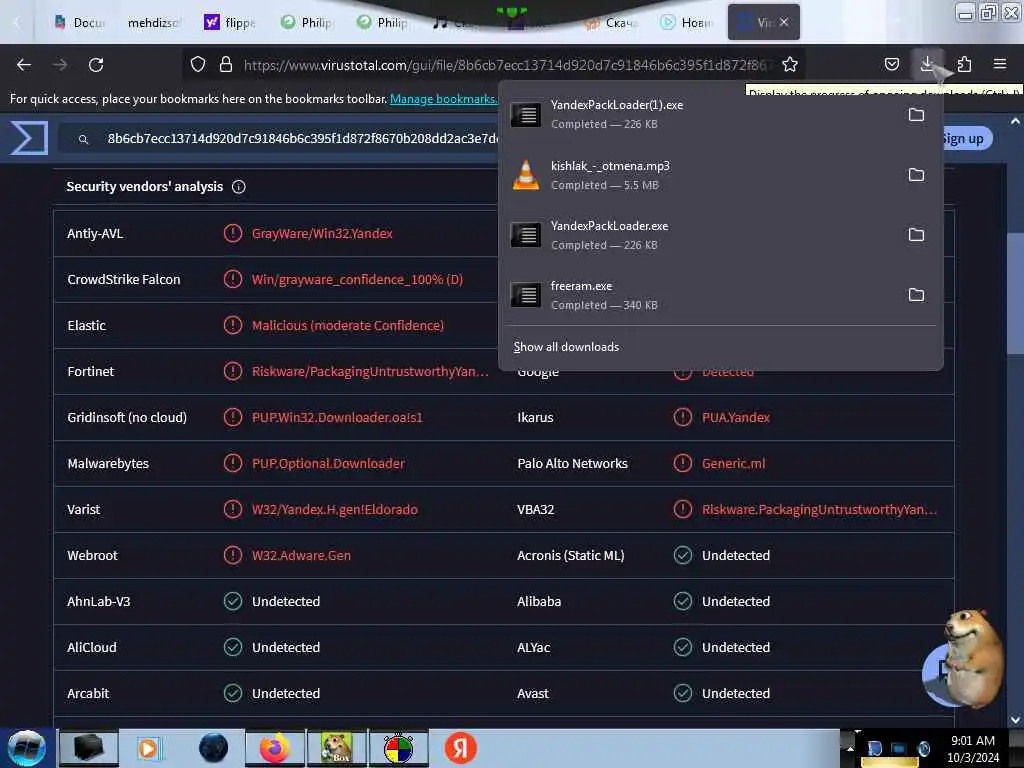Click Show all downloads
1024x768 pixels.
(566, 347)
